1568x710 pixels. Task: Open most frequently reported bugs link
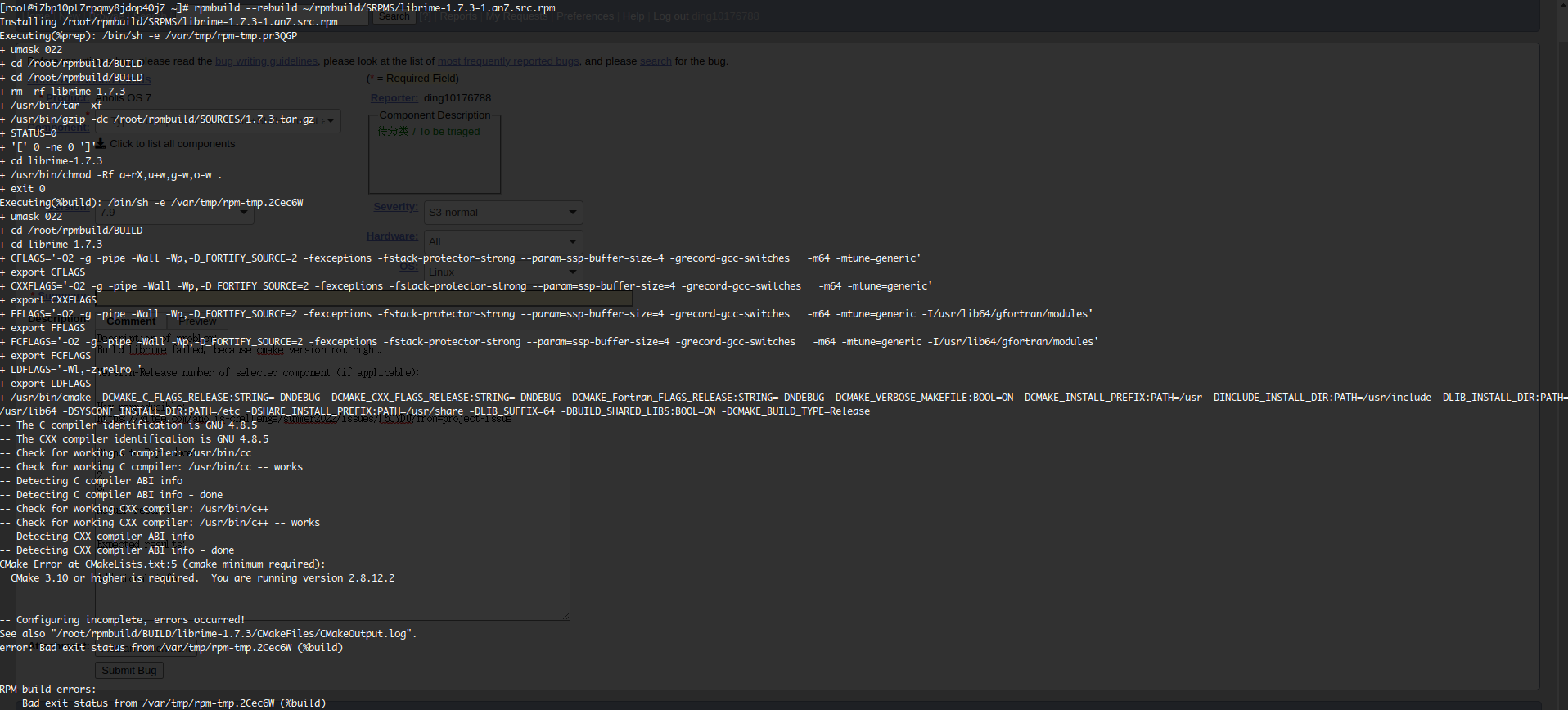pyautogui.click(x=508, y=61)
